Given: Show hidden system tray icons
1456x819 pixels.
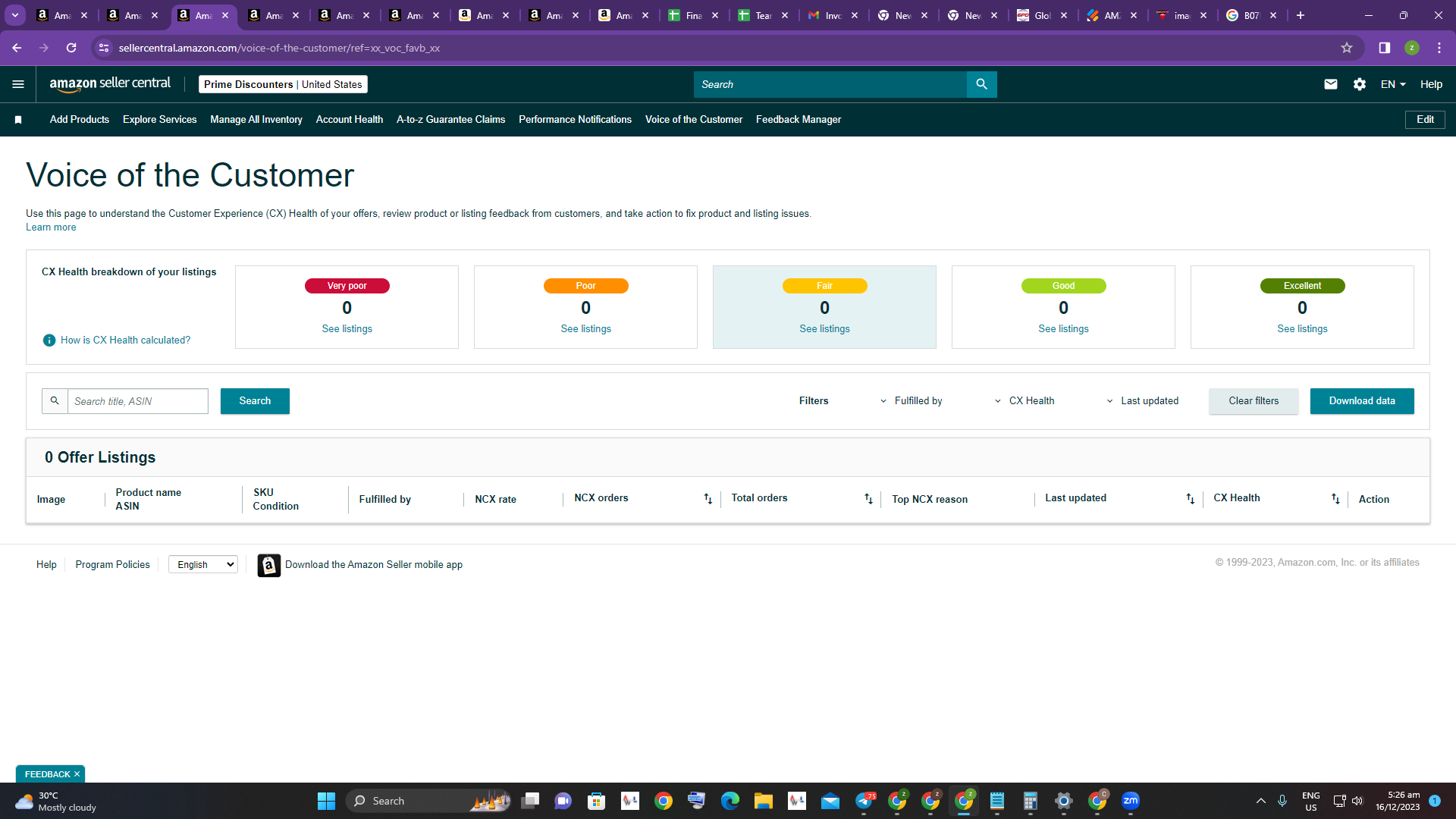Looking at the screenshot, I should click(x=1260, y=801).
